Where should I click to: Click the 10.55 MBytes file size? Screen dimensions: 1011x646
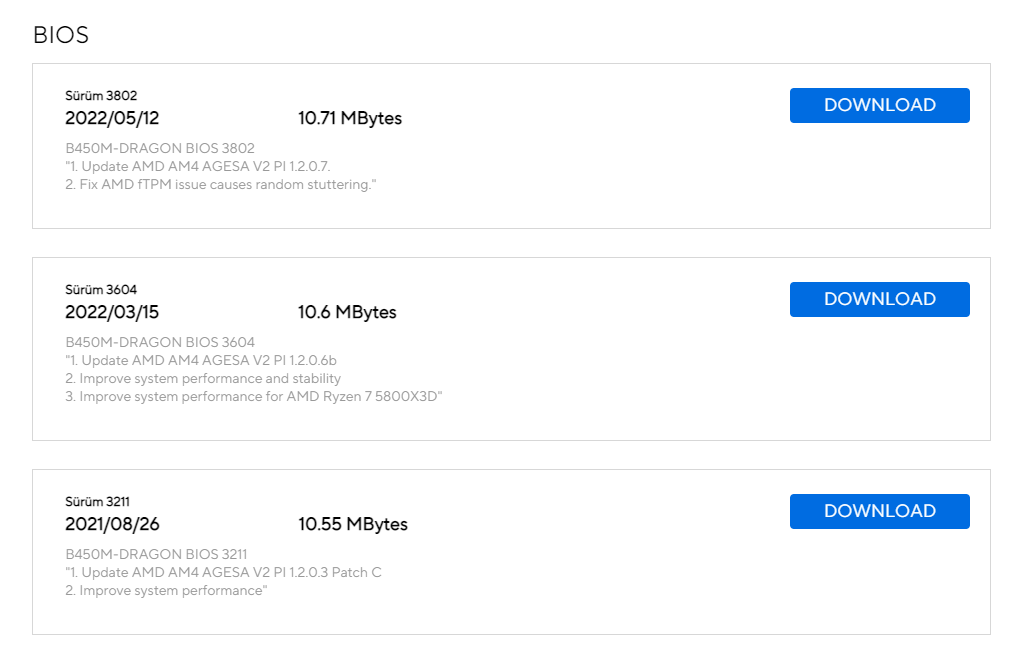click(x=353, y=524)
